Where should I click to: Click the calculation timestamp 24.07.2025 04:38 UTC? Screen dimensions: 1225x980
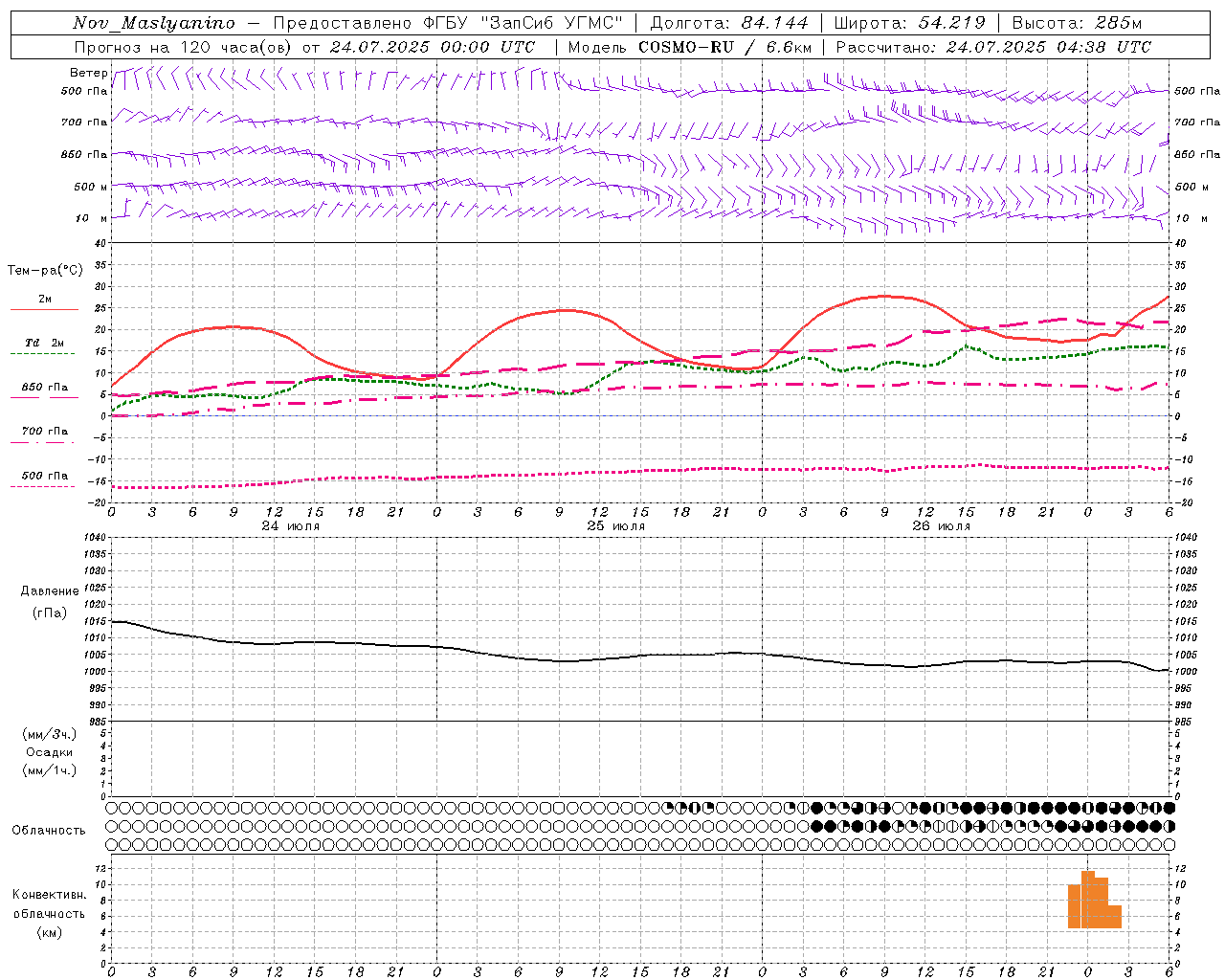point(1049,47)
